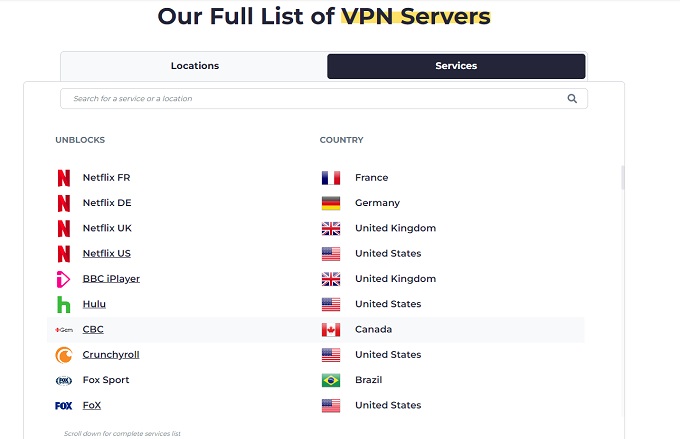This screenshot has height=439, width=680.
Task: Click the BBC iPlayer pink logo icon
Action: (x=63, y=279)
